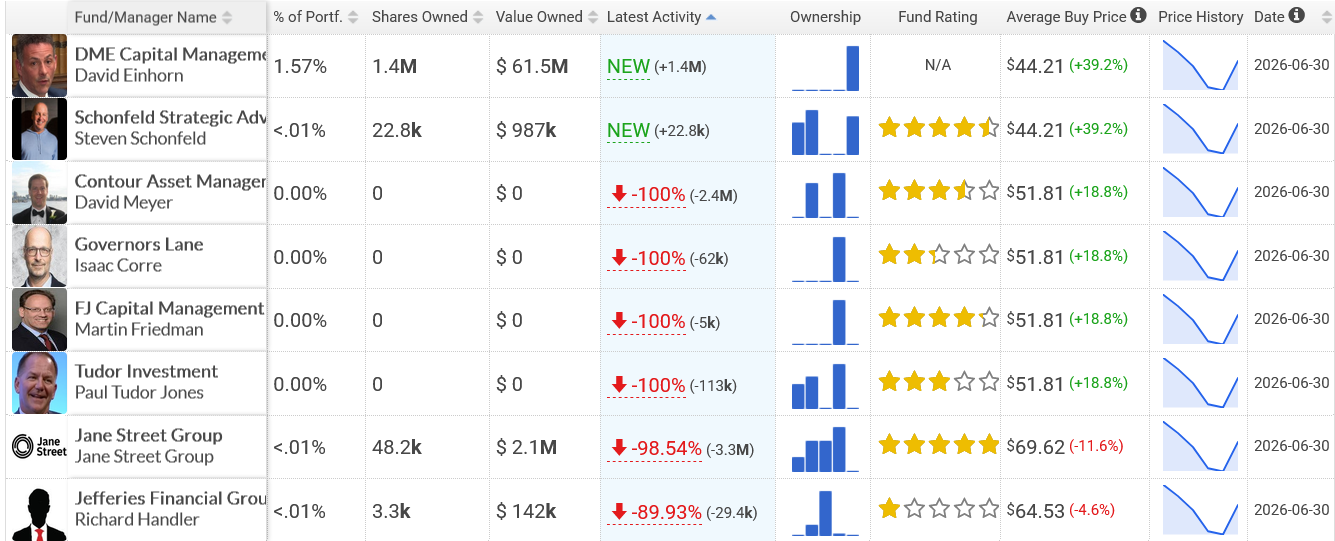Open price history sparkline for Jefferies

coord(1200,511)
